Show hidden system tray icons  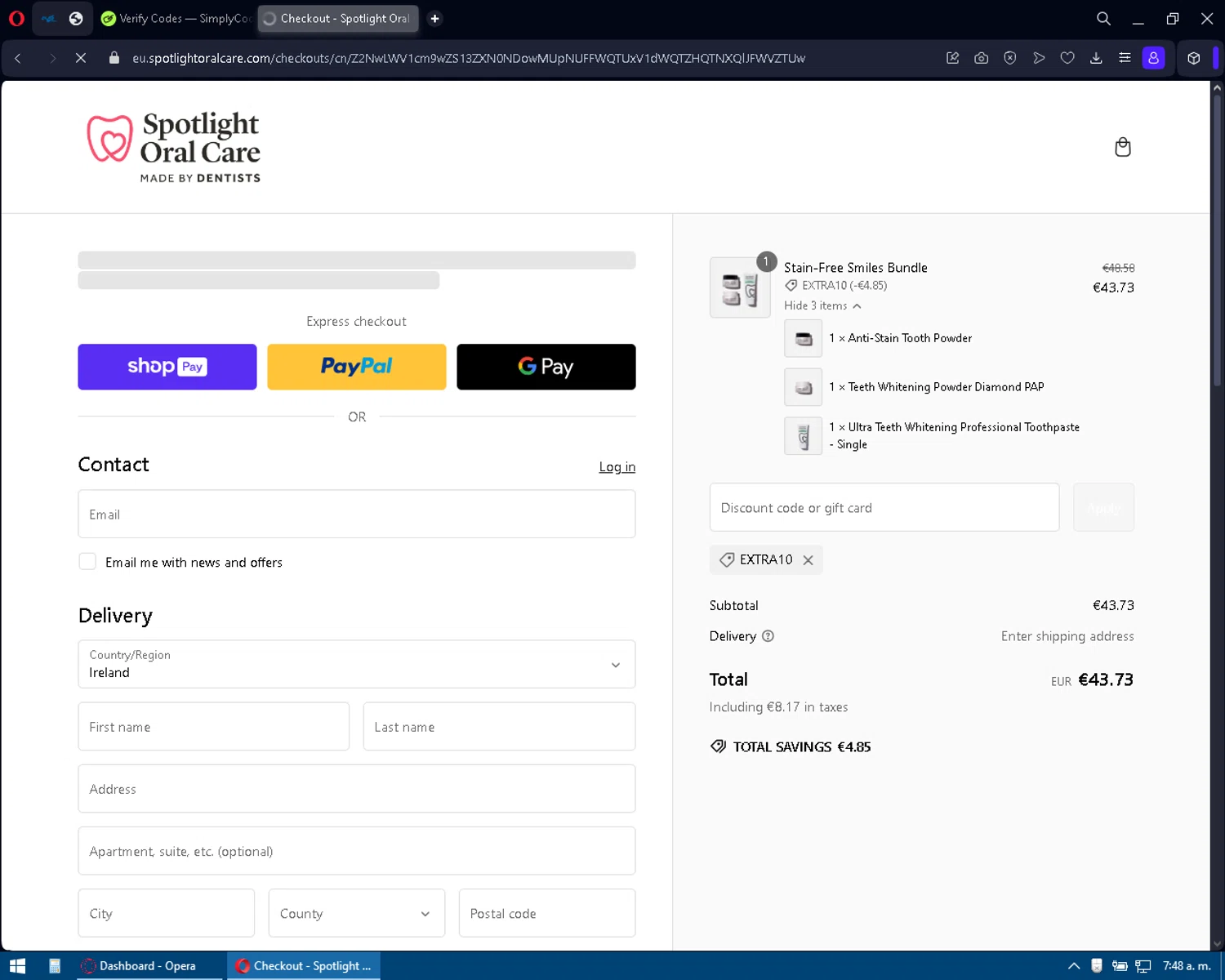pyautogui.click(x=1074, y=966)
